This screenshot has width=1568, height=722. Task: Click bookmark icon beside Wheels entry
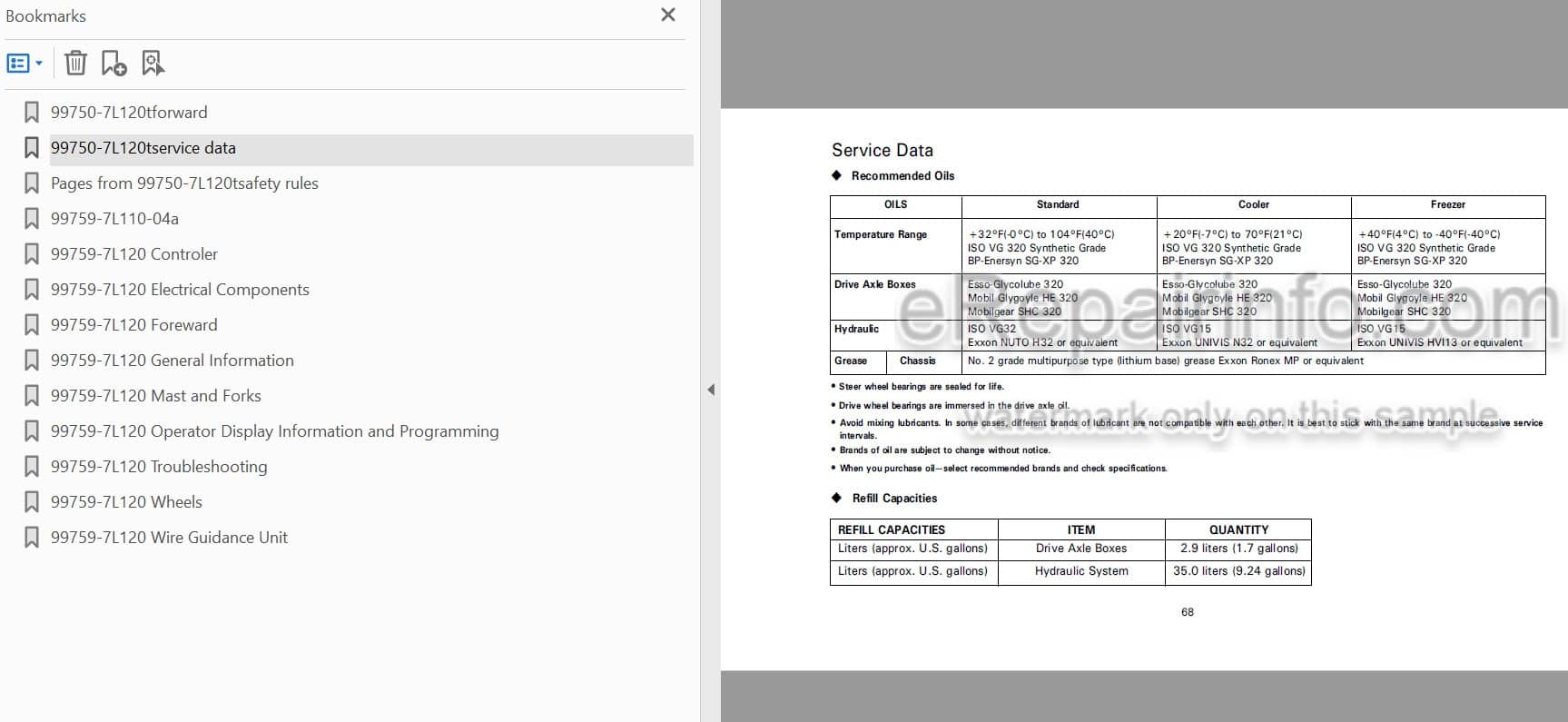tap(32, 502)
